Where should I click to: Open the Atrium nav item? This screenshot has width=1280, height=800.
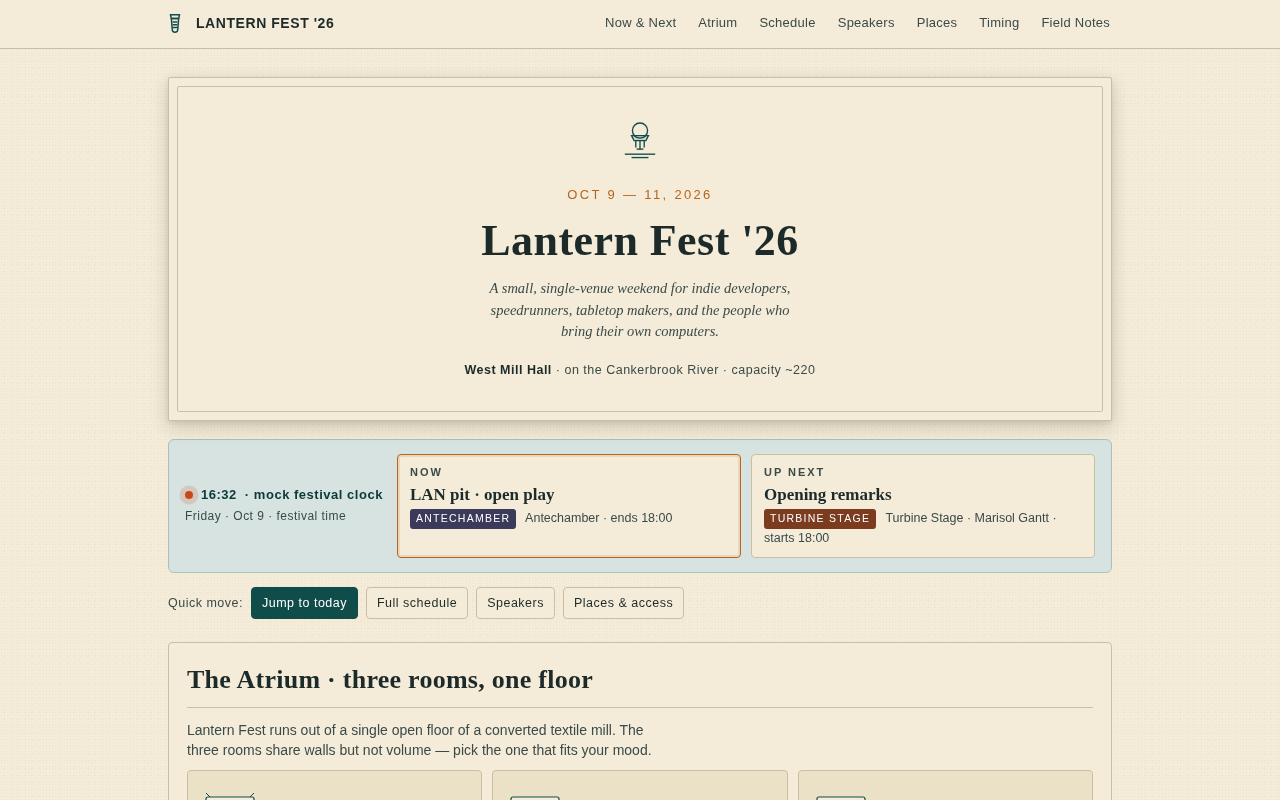pyautogui.click(x=717, y=23)
